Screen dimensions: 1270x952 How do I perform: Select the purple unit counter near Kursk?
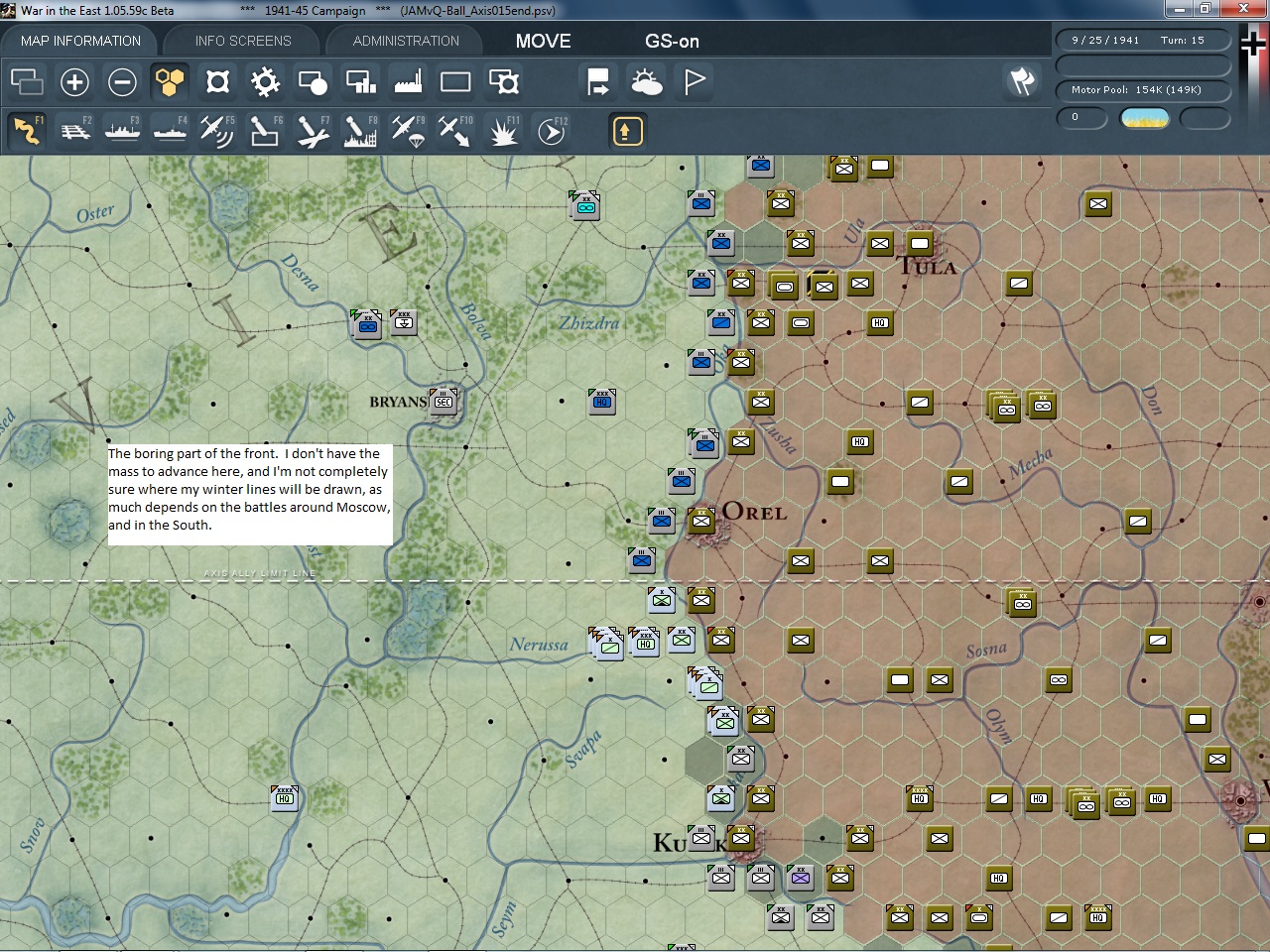[801, 878]
